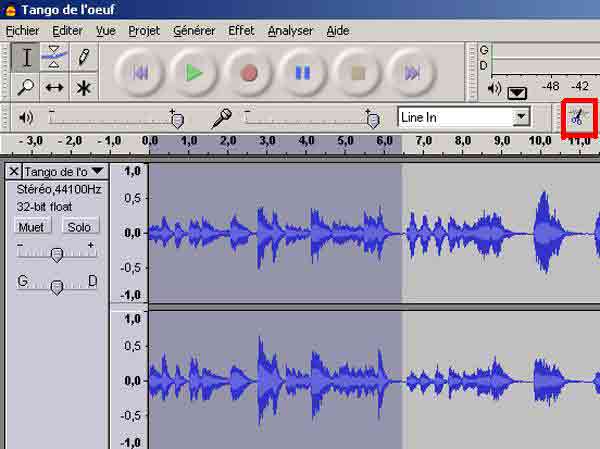Open the Projet menu
Screen dimensions: 600x449
tap(144, 31)
